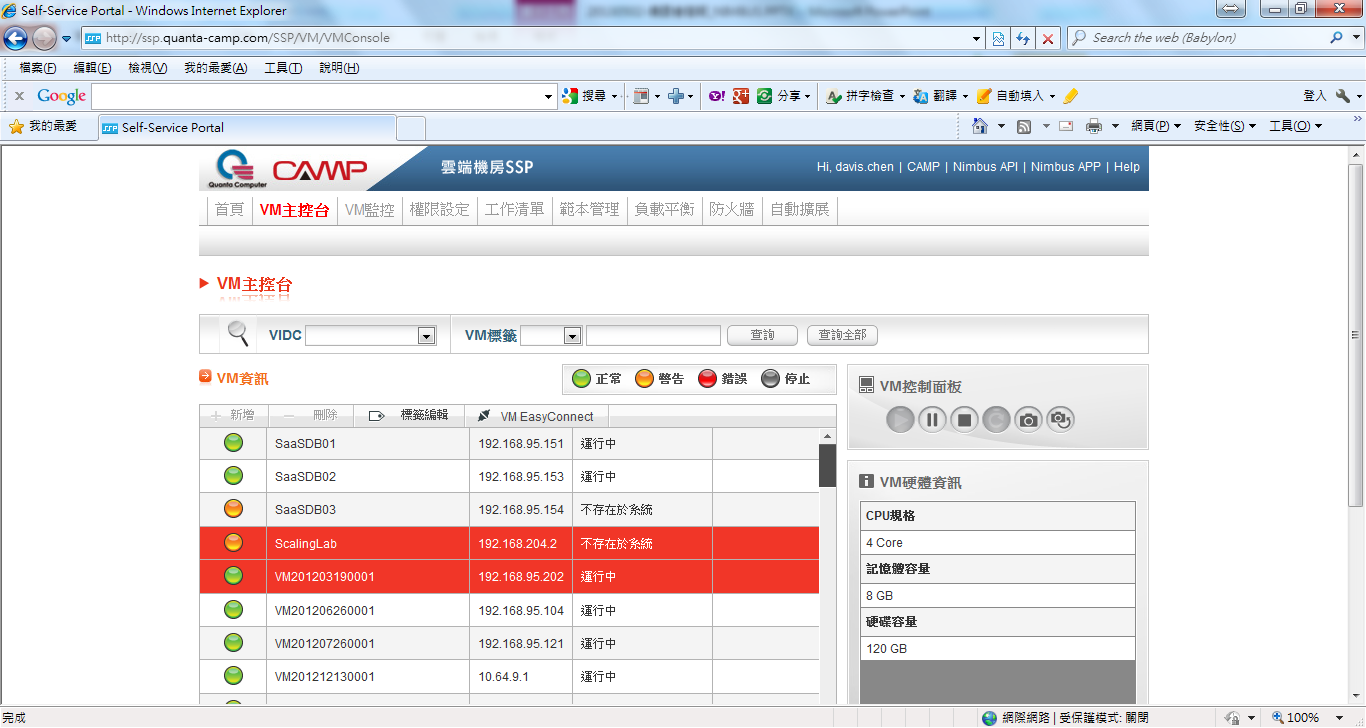1366x728 pixels.
Task: Click the Nimbus API link in header
Action: 985,167
